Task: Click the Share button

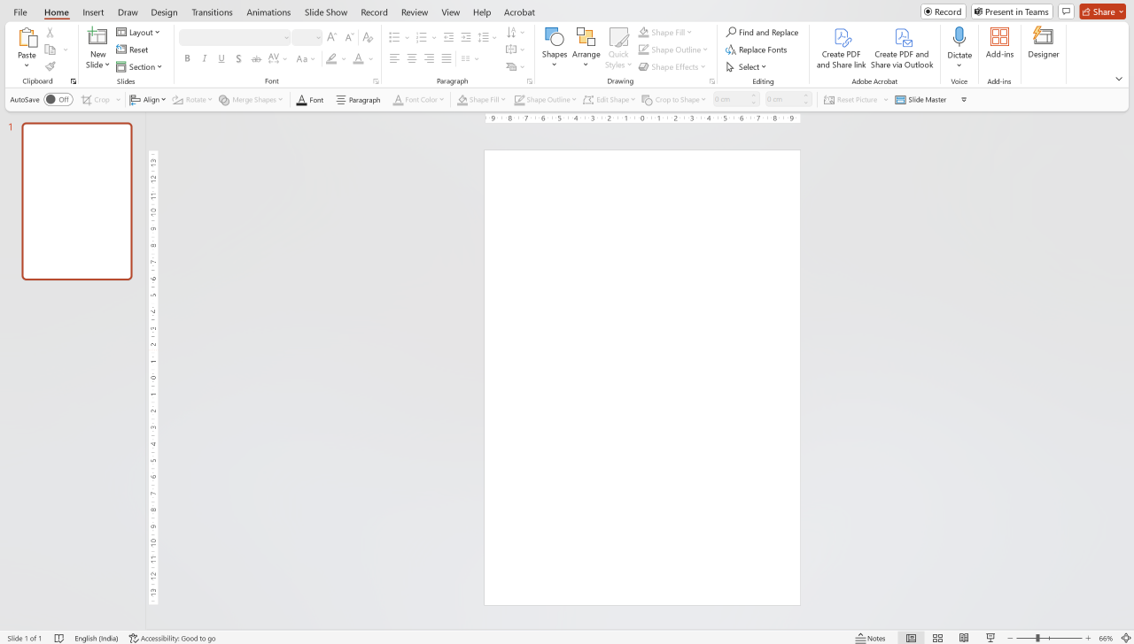Action: (1102, 12)
